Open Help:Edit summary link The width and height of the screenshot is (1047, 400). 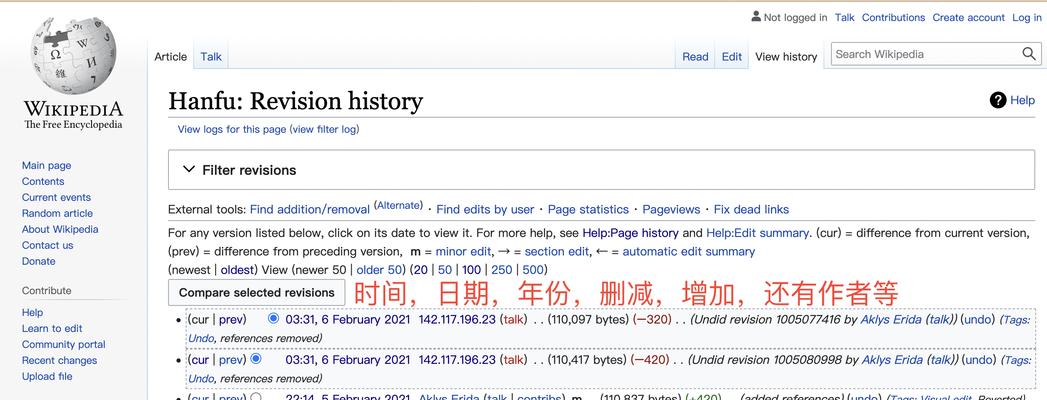click(758, 233)
